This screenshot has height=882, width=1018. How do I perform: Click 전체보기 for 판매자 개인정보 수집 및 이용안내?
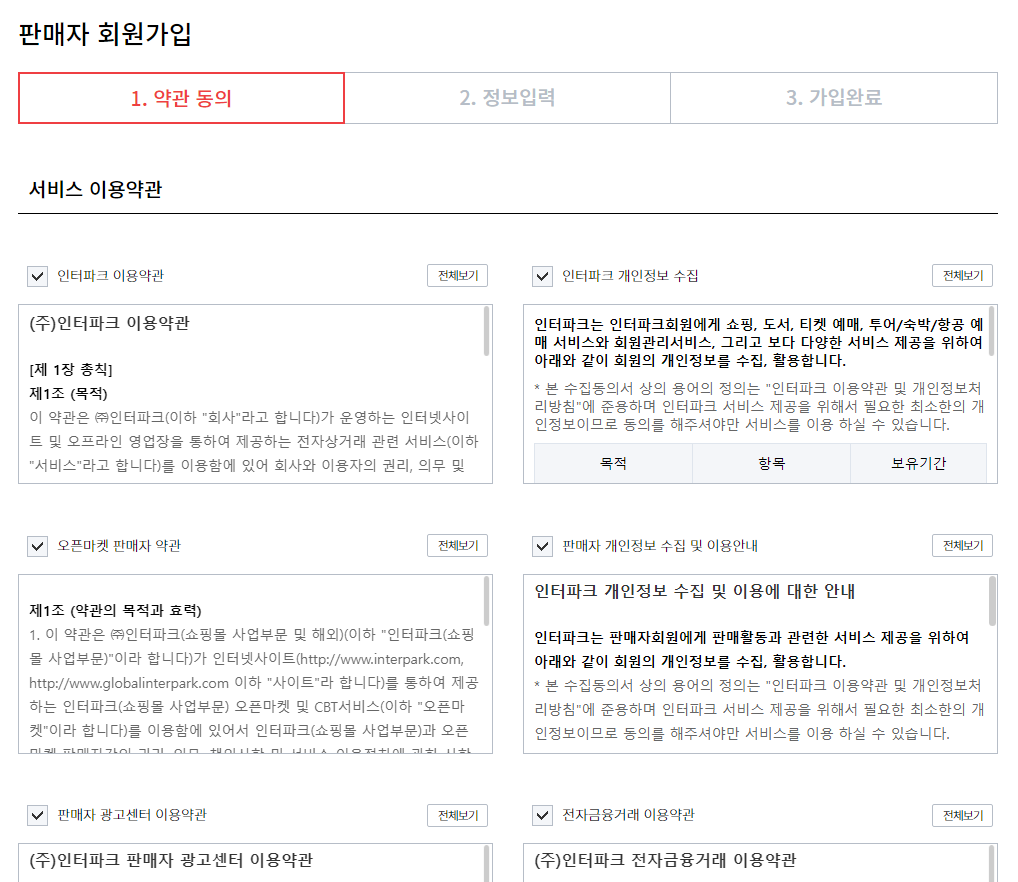coord(962,546)
